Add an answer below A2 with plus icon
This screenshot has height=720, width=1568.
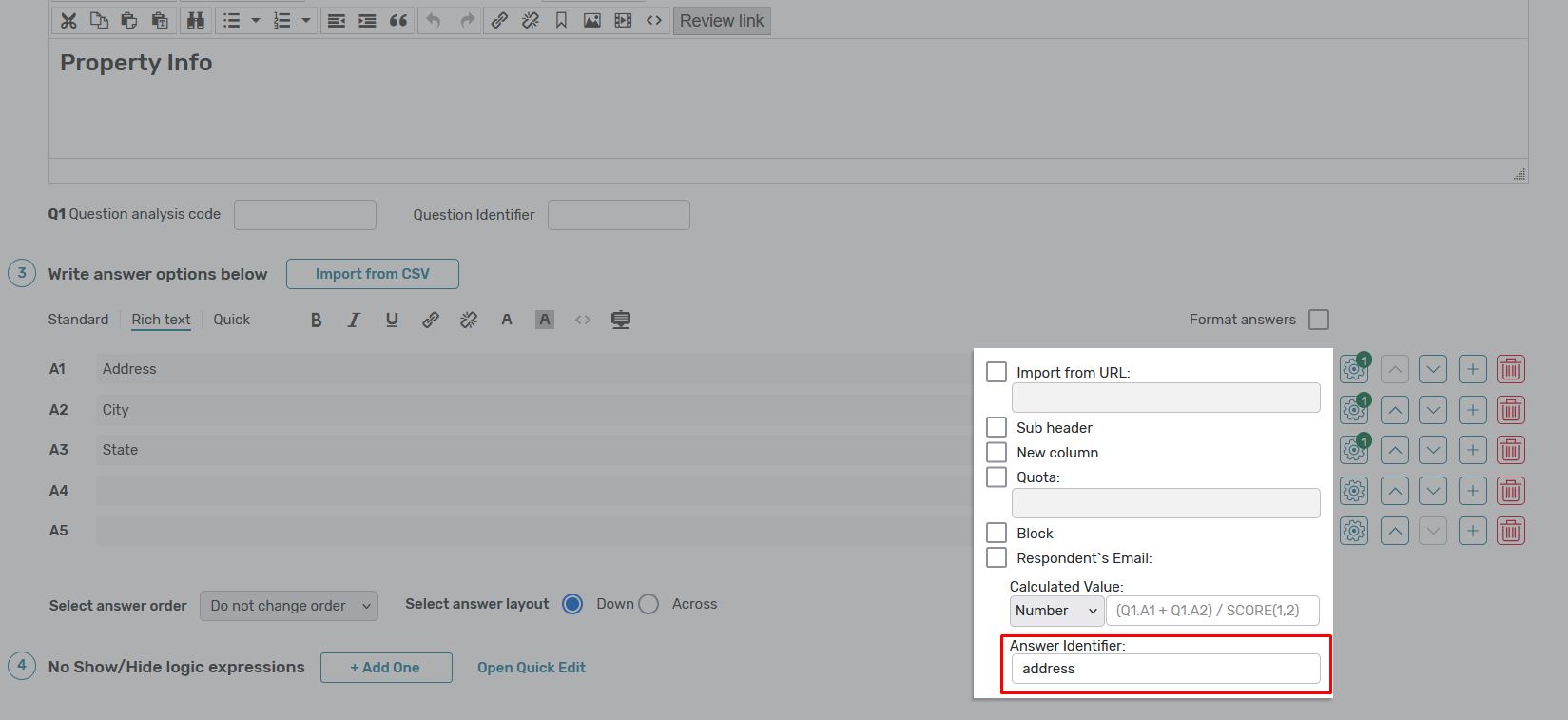coord(1472,410)
